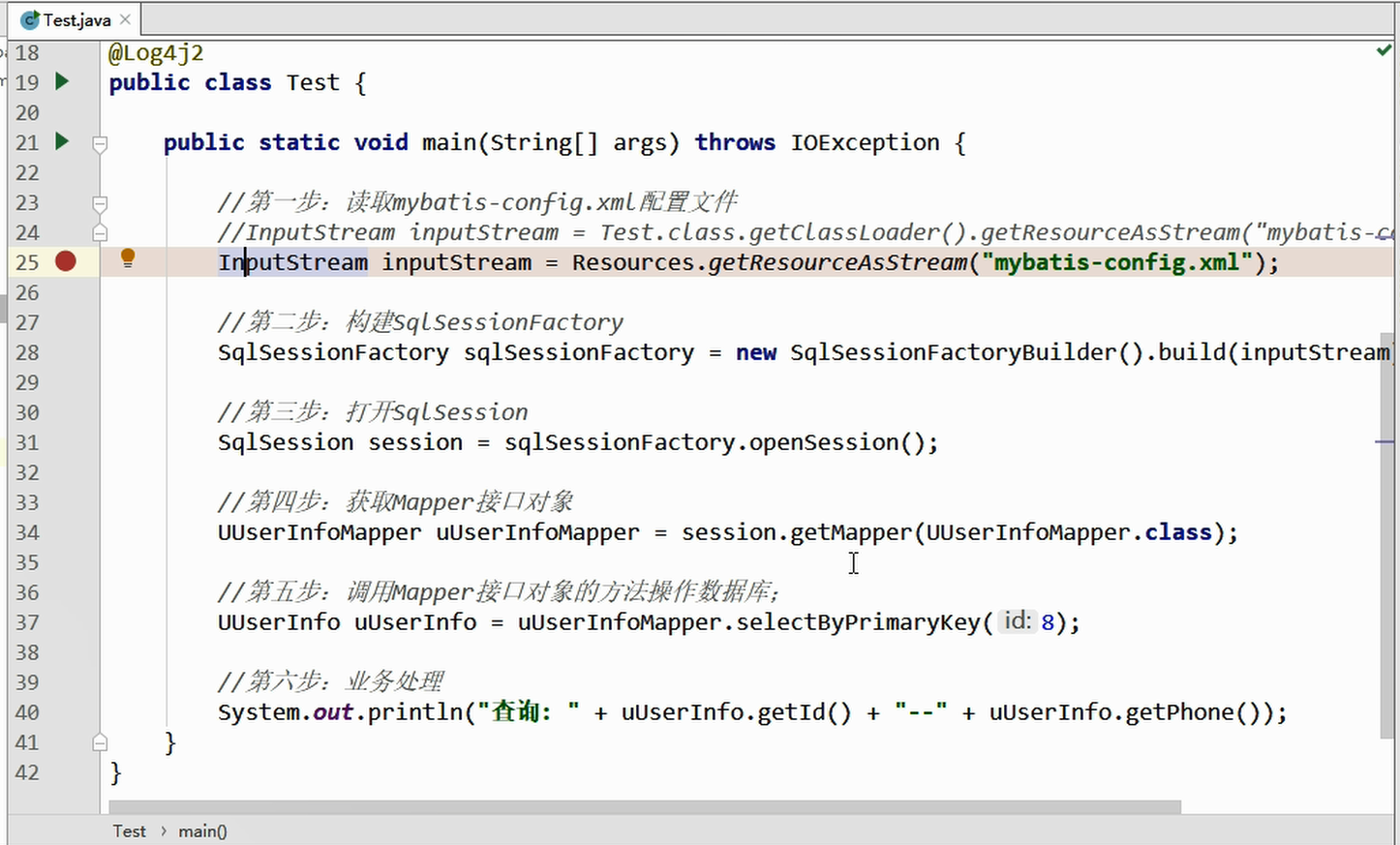Click the comment 第二步:构建SqlSessionFactory

(x=421, y=322)
